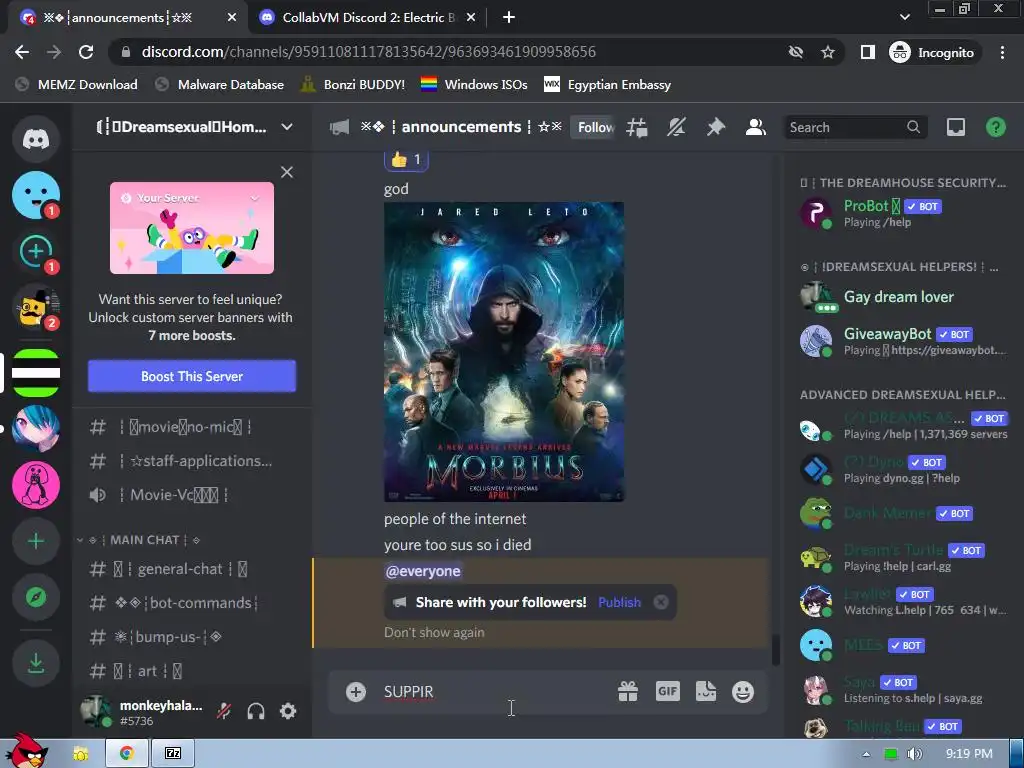Click the upload attachment plus button

356,692
